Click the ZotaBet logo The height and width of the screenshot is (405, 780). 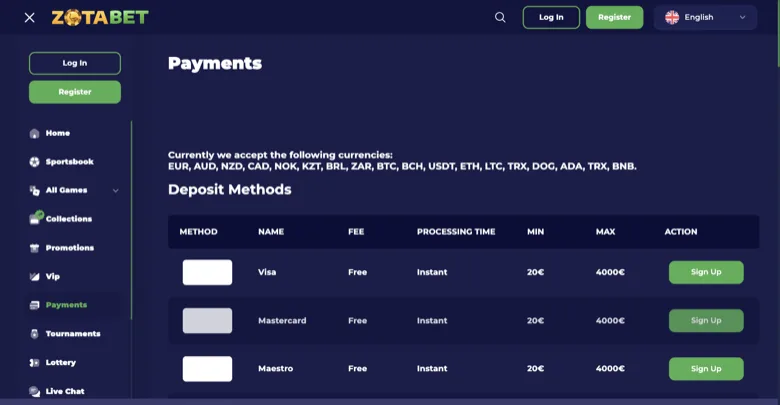pyautogui.click(x=100, y=17)
